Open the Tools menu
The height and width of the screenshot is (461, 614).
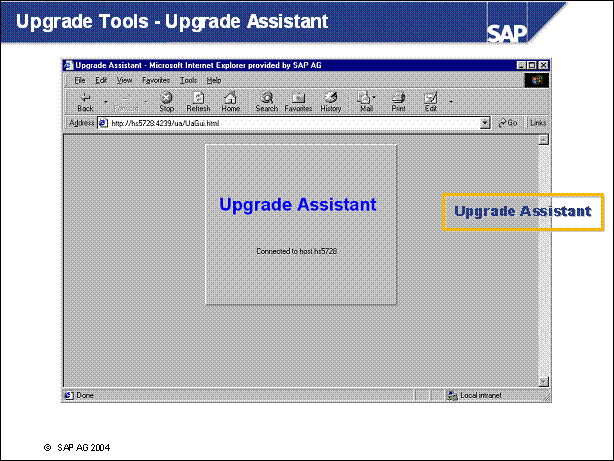click(188, 80)
